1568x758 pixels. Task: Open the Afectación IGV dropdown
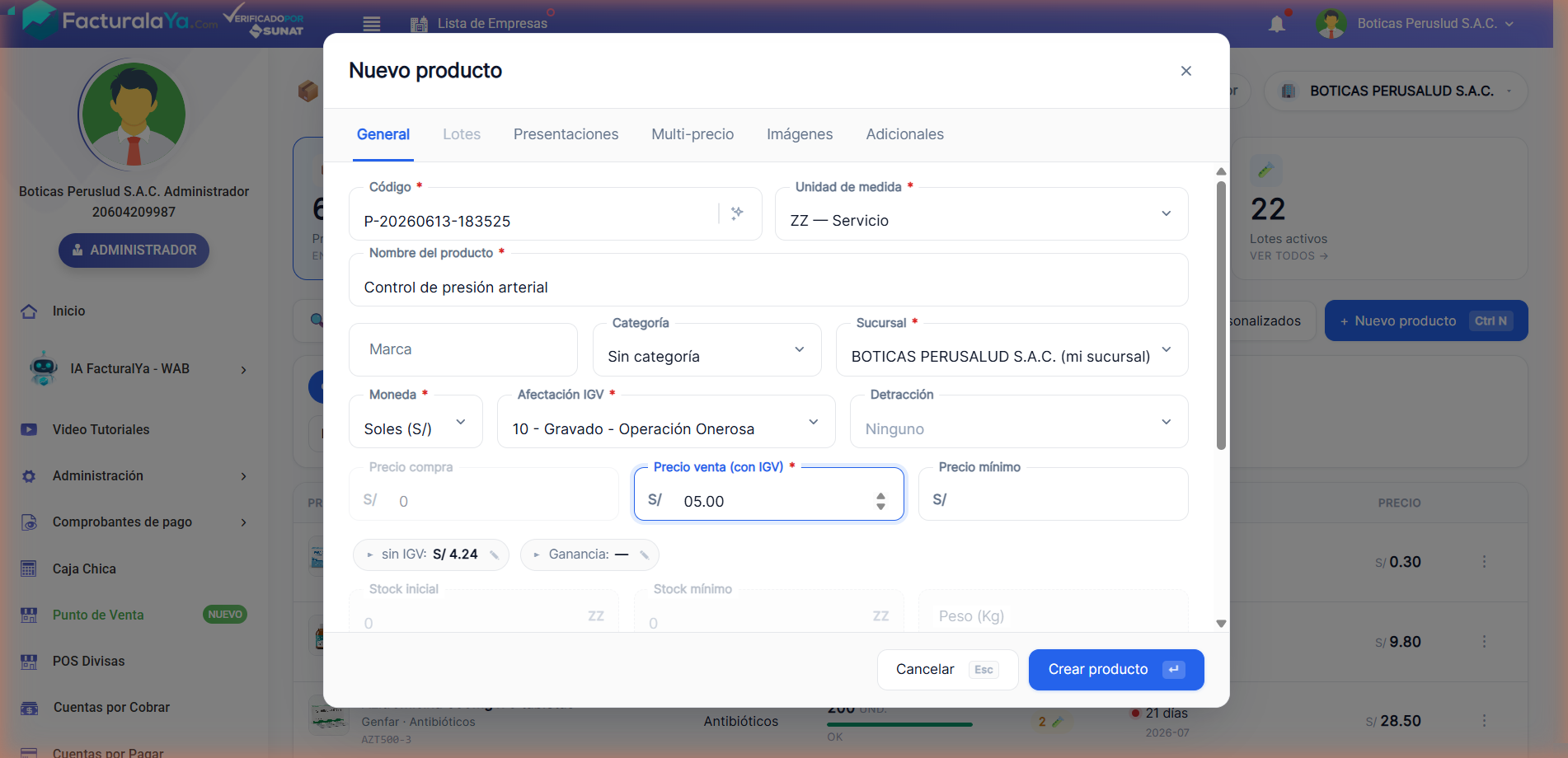(x=666, y=422)
